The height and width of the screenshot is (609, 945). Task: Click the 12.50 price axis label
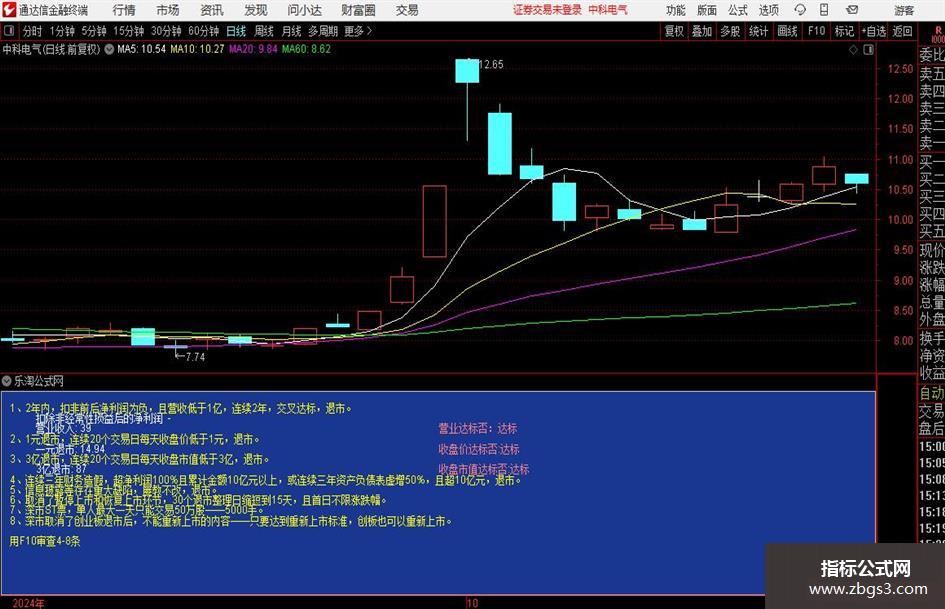900,69
